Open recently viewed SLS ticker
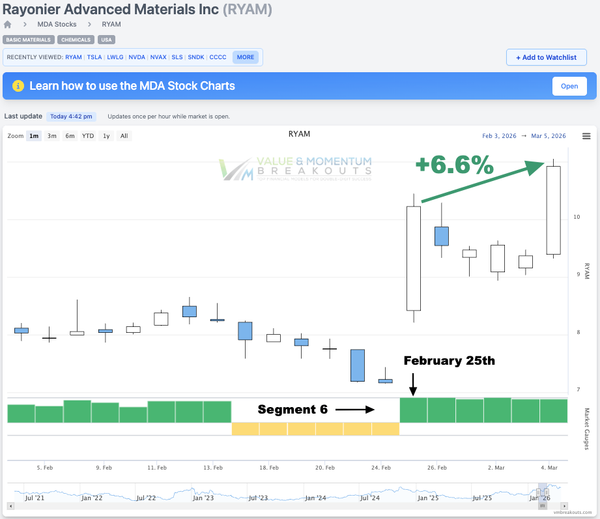The width and height of the screenshot is (600, 519). pyautogui.click(x=177, y=57)
